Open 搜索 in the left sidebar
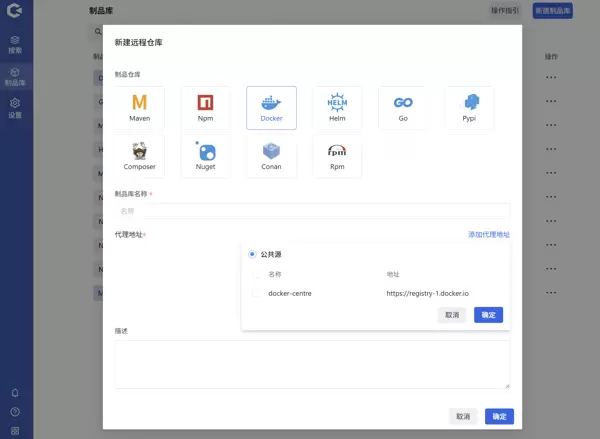Viewport: 600px width, 439px height. (15, 44)
